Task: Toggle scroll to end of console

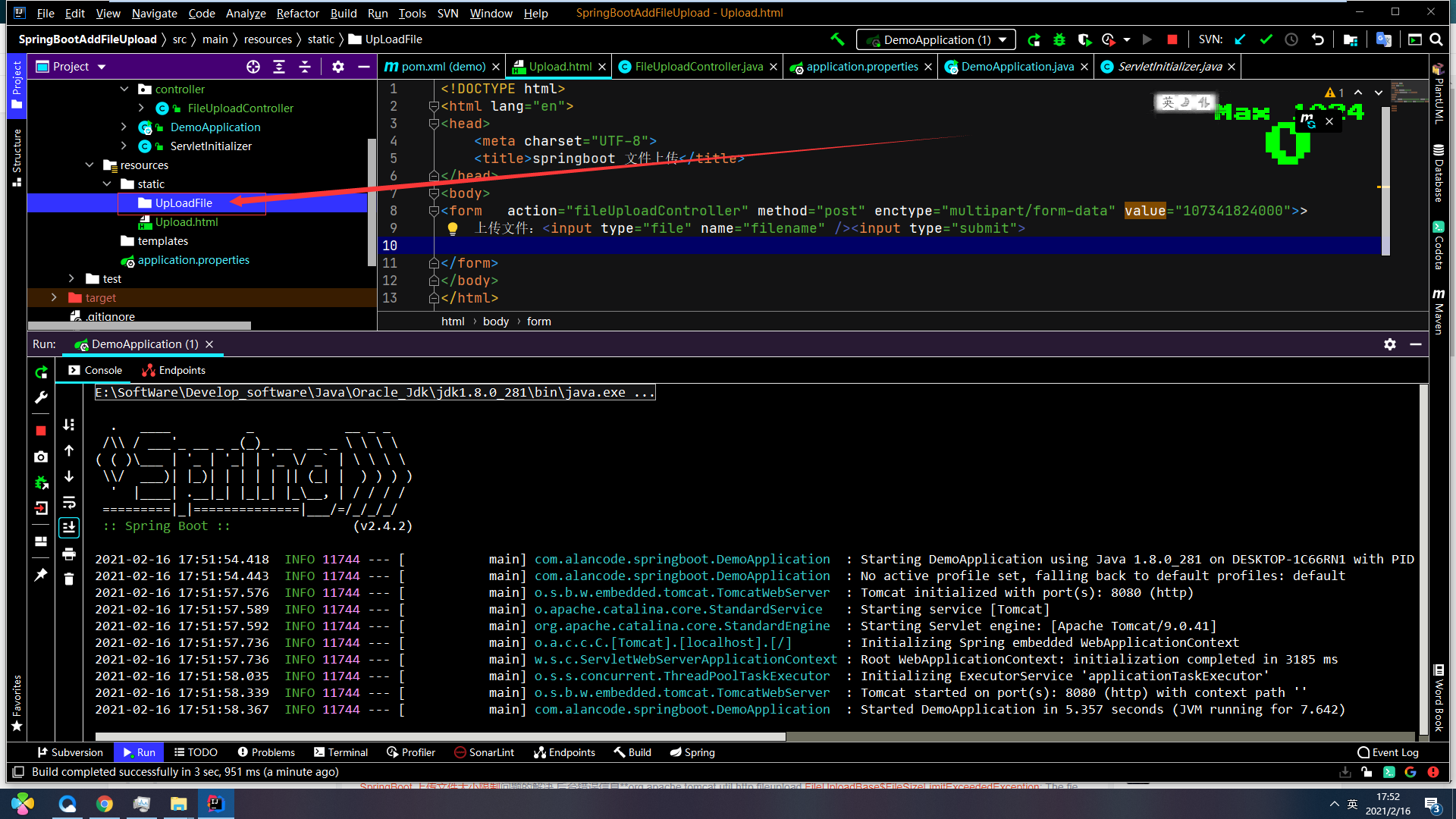Action: pyautogui.click(x=69, y=528)
